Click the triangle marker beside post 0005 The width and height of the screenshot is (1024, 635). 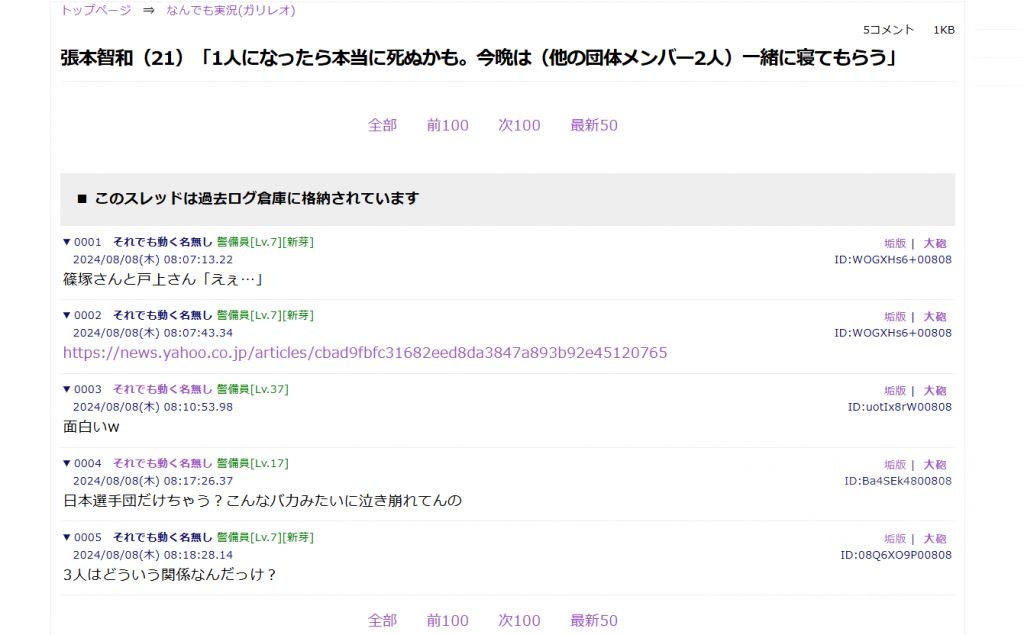(x=67, y=537)
